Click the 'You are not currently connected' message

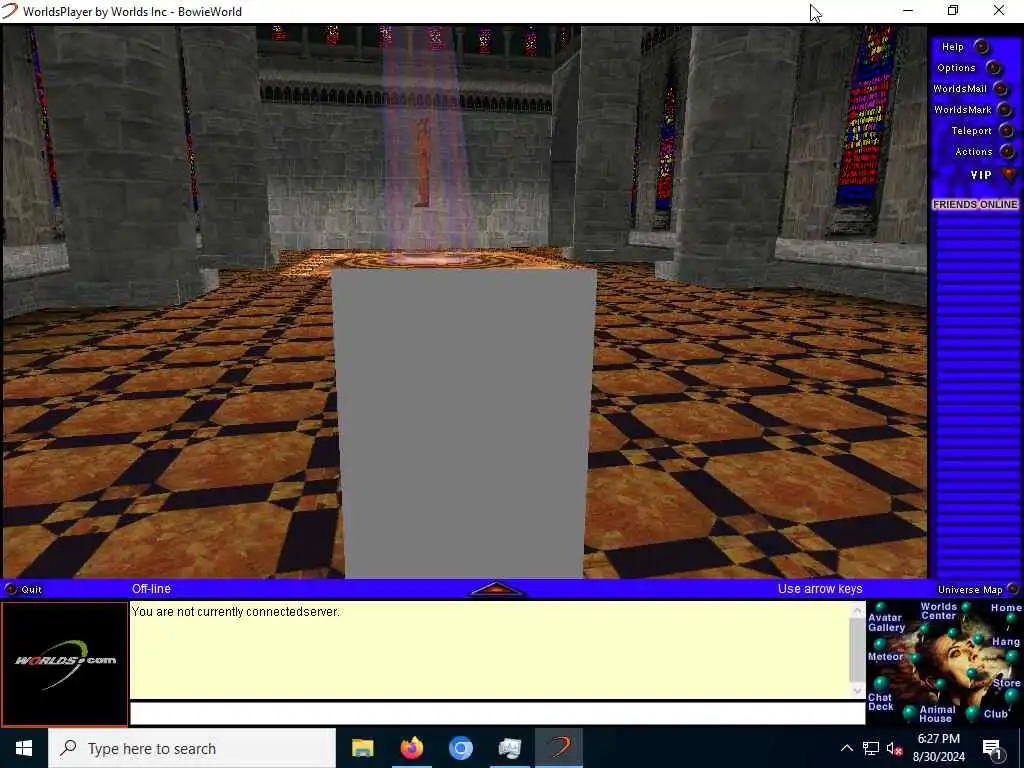(x=235, y=612)
